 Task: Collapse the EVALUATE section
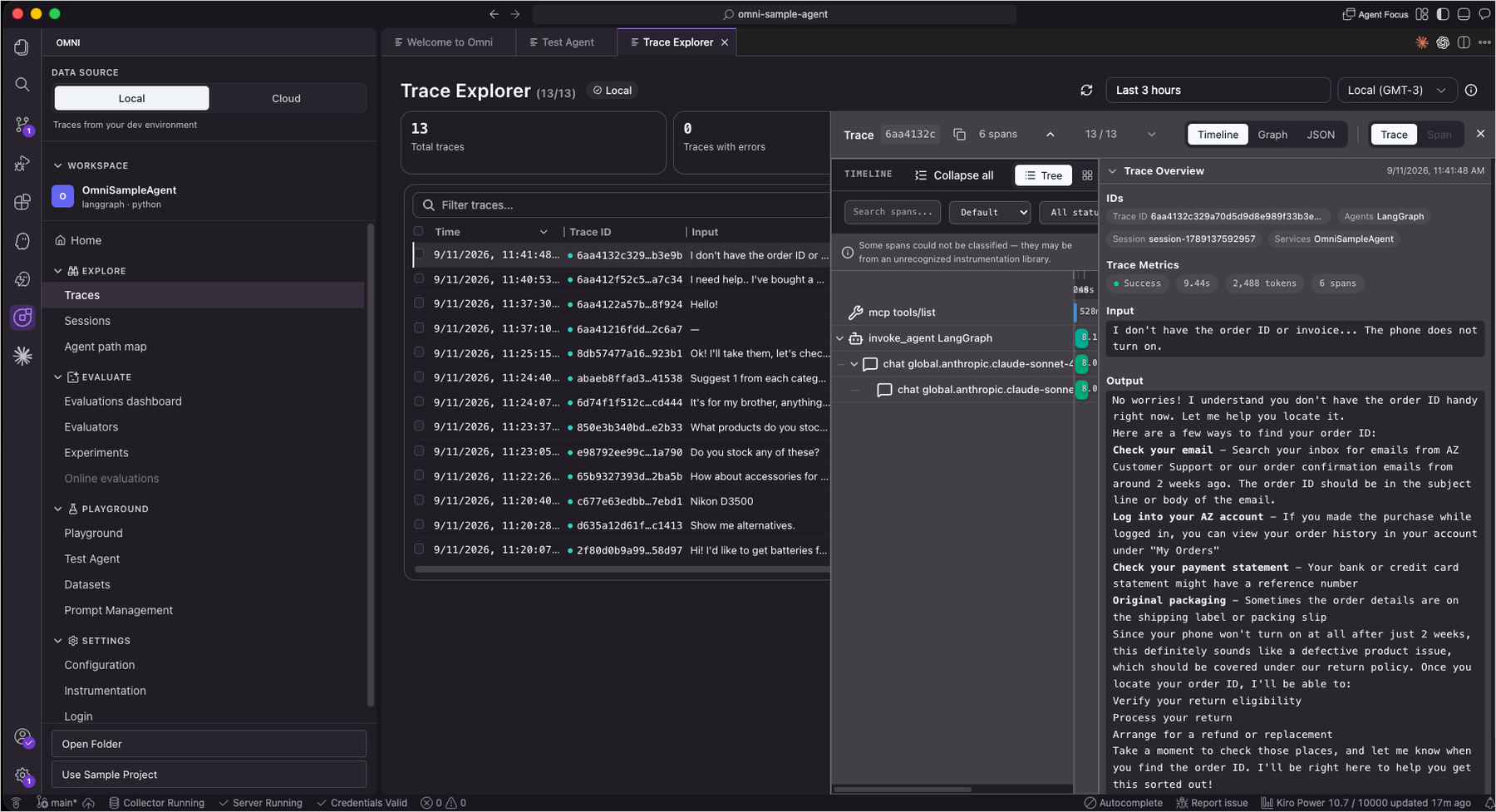pos(57,376)
